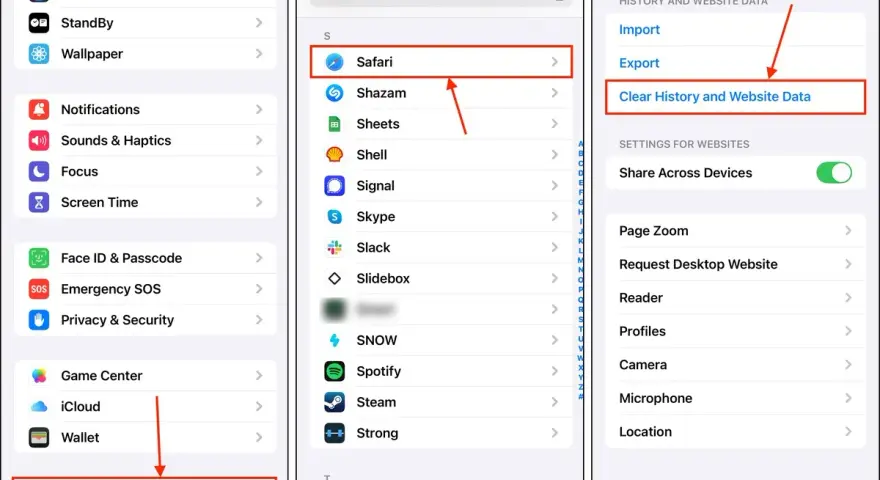Select the Notifications label text
The image size is (880, 480).
[x=100, y=109]
